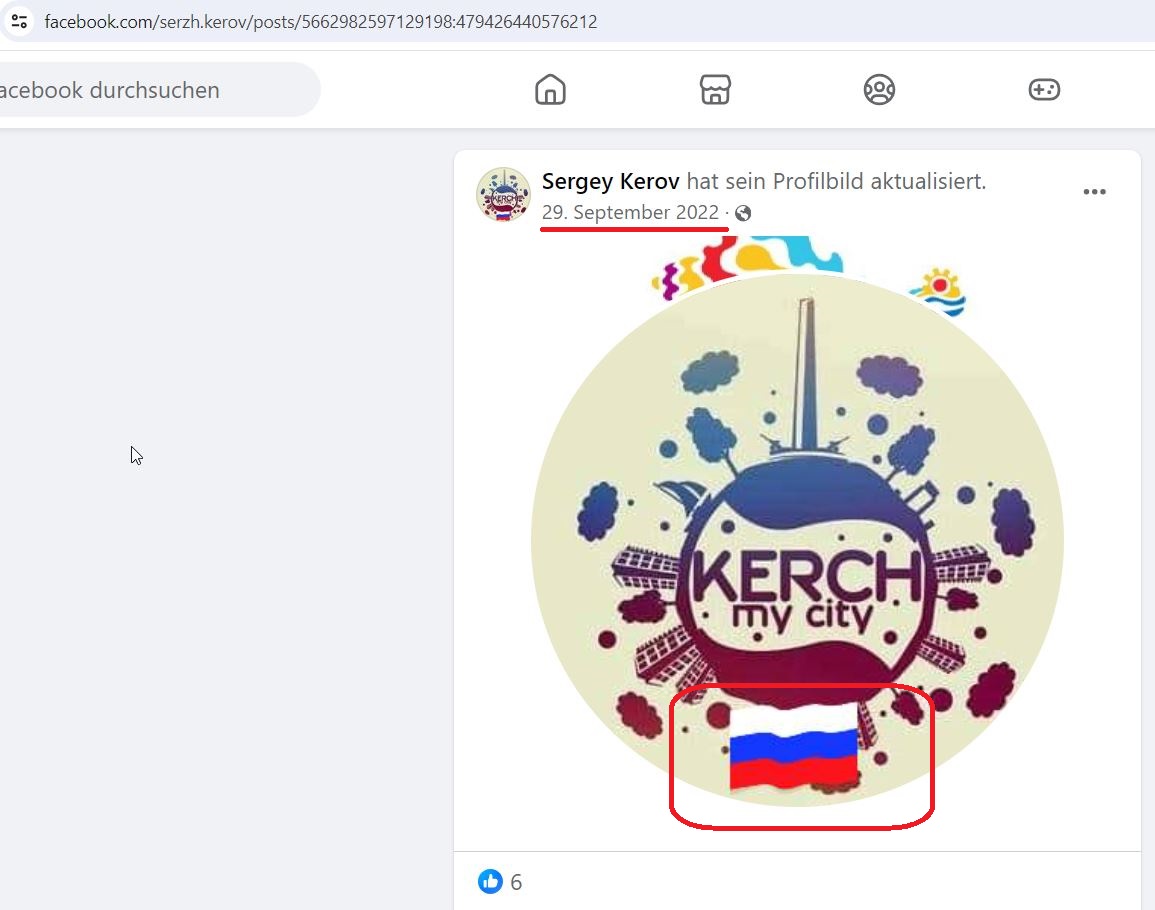The width and height of the screenshot is (1155, 910).
Task: Click the site settings icon in address bar
Action: [20, 21]
